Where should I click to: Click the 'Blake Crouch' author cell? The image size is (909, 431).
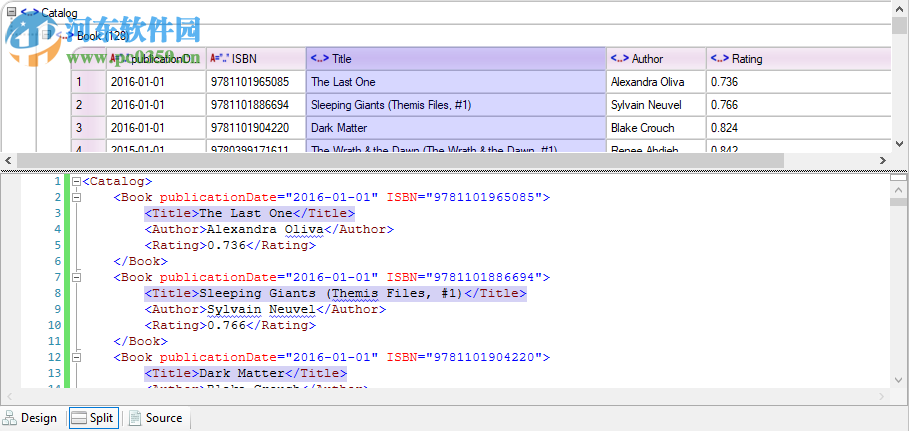(x=656, y=128)
